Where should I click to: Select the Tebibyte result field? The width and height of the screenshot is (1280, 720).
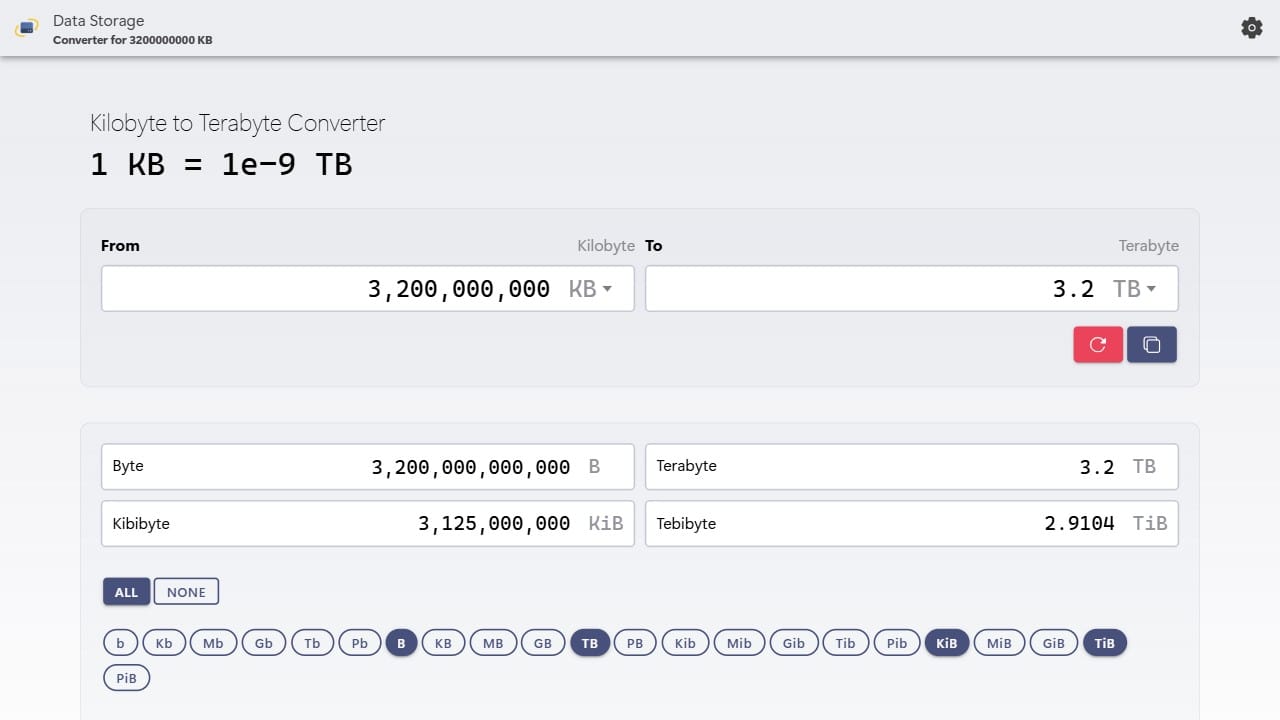(911, 523)
